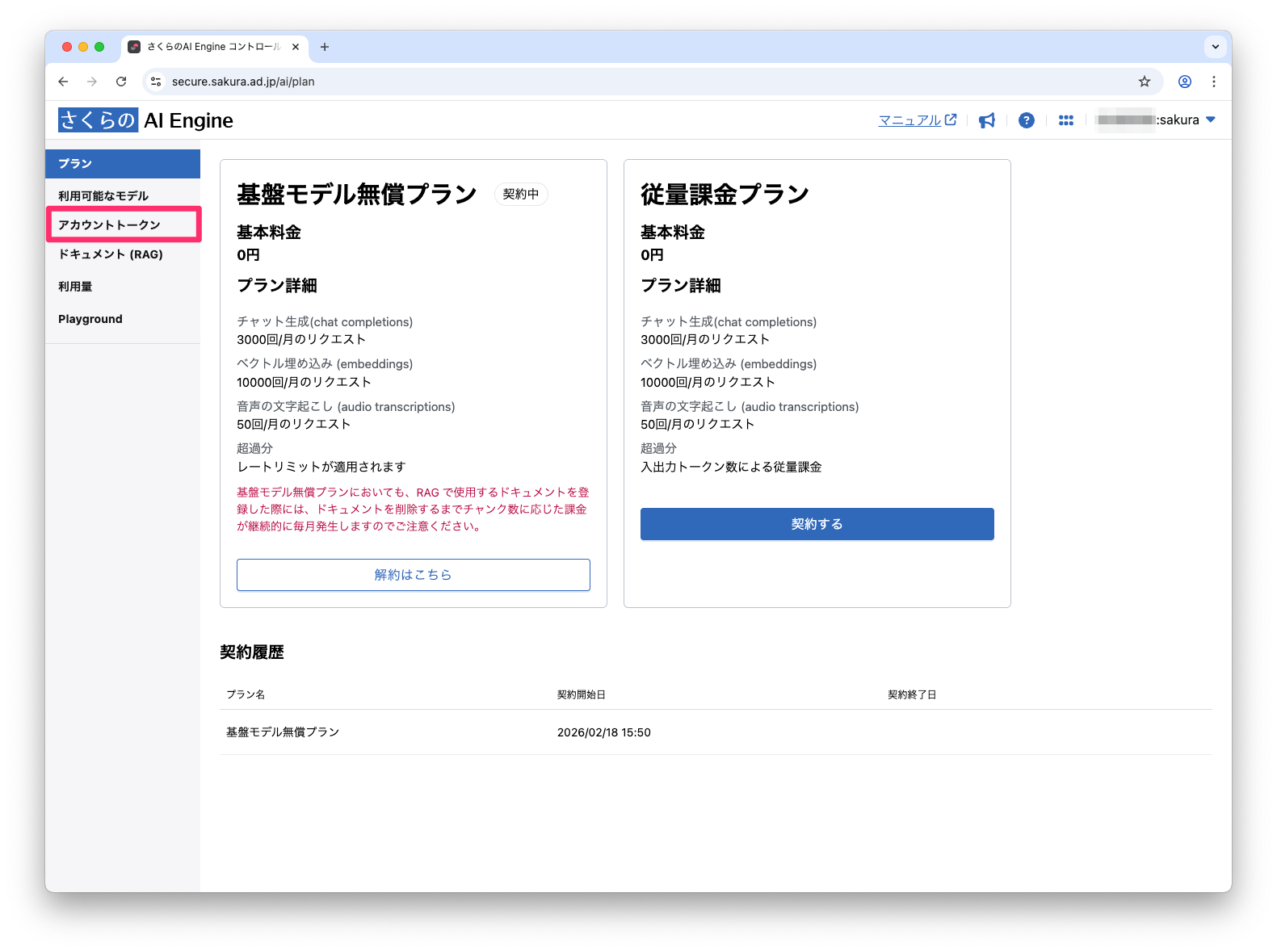The image size is (1277, 952).
Task: Open Chrome three-dot menu
Action: coord(1213,82)
